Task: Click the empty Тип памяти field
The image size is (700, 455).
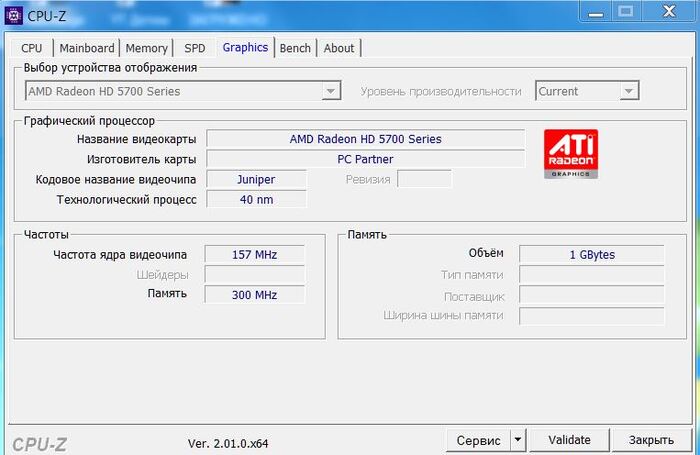Action: coord(592,274)
